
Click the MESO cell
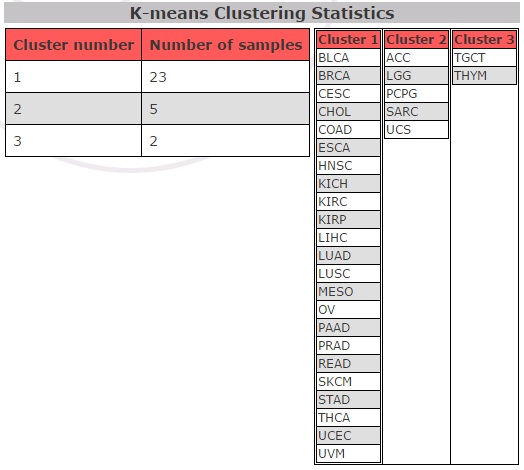(x=348, y=292)
